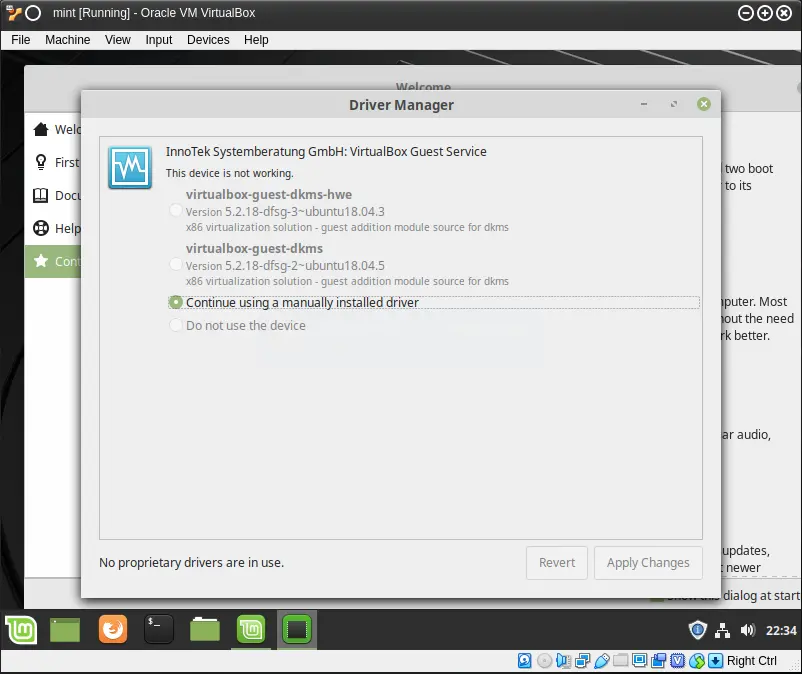Click the InnoTek Systemberatung GmbH device title
The image size is (802, 674).
point(326,151)
